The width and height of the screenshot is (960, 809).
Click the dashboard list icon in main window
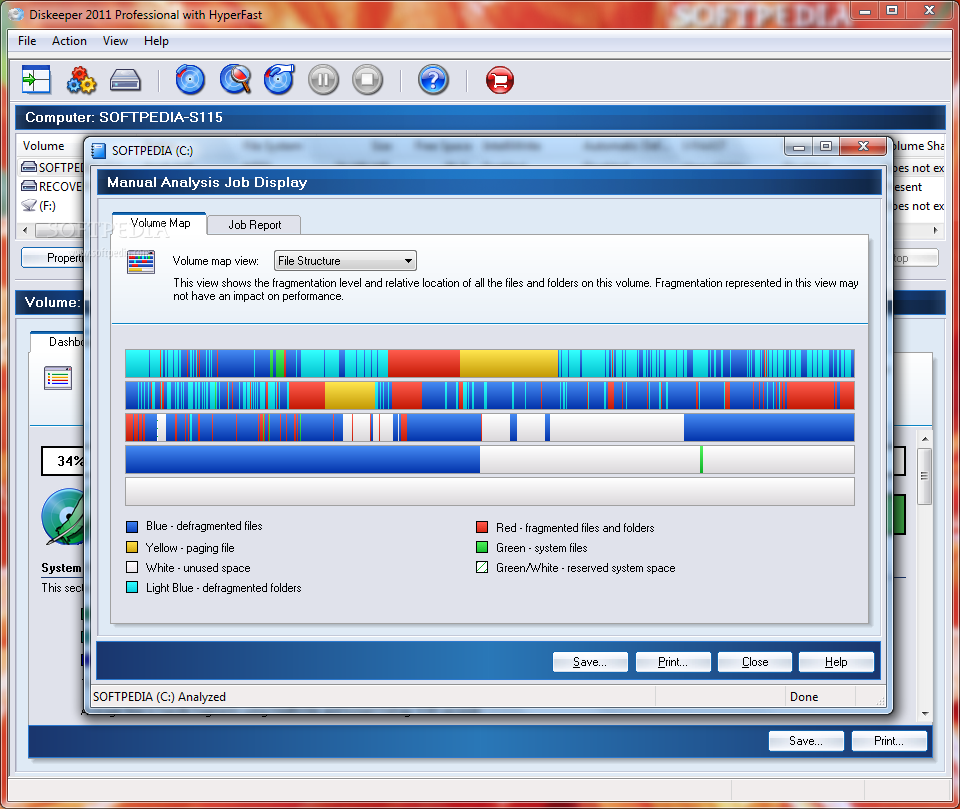point(58,378)
